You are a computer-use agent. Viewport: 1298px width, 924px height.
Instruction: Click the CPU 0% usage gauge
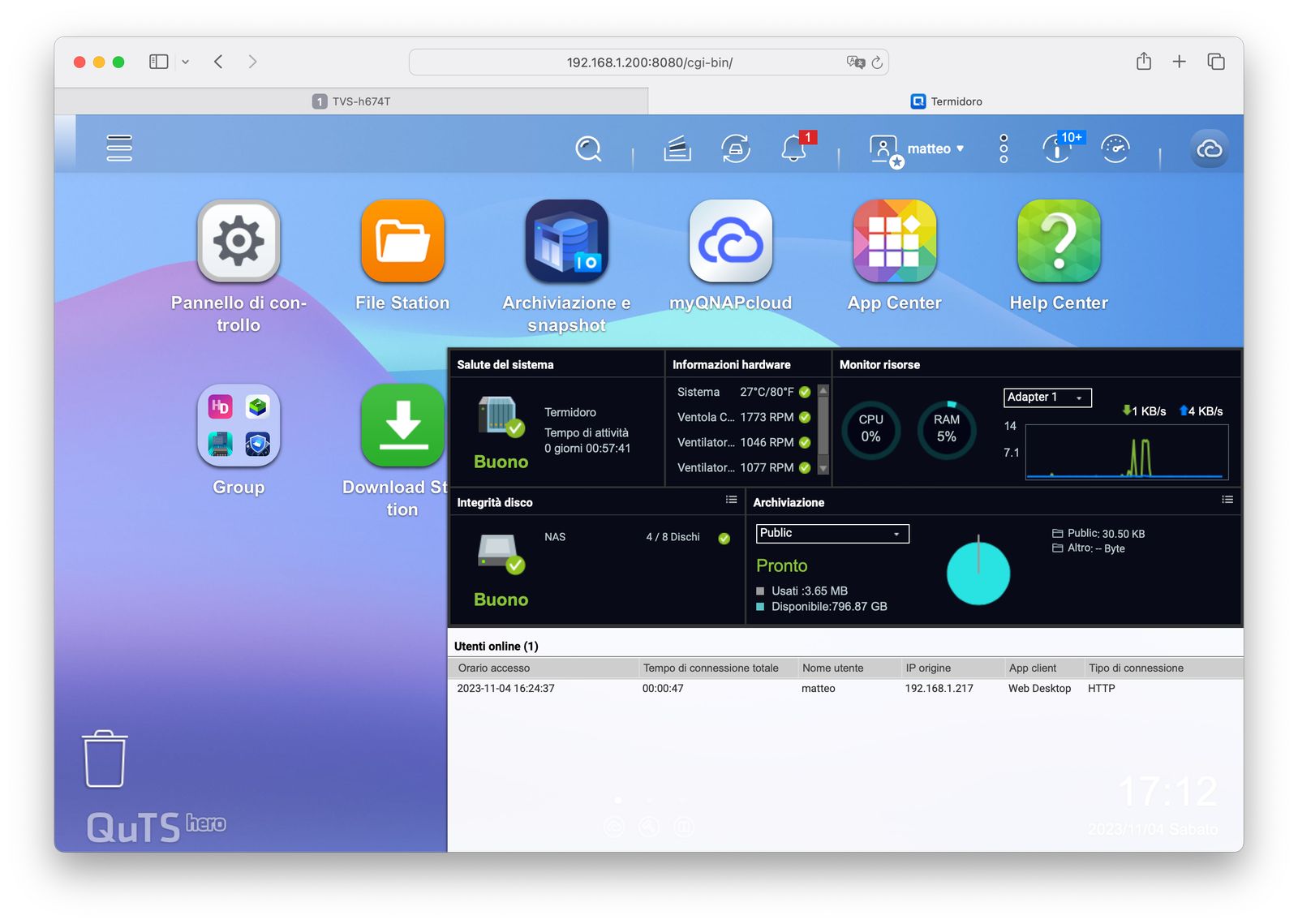point(870,430)
